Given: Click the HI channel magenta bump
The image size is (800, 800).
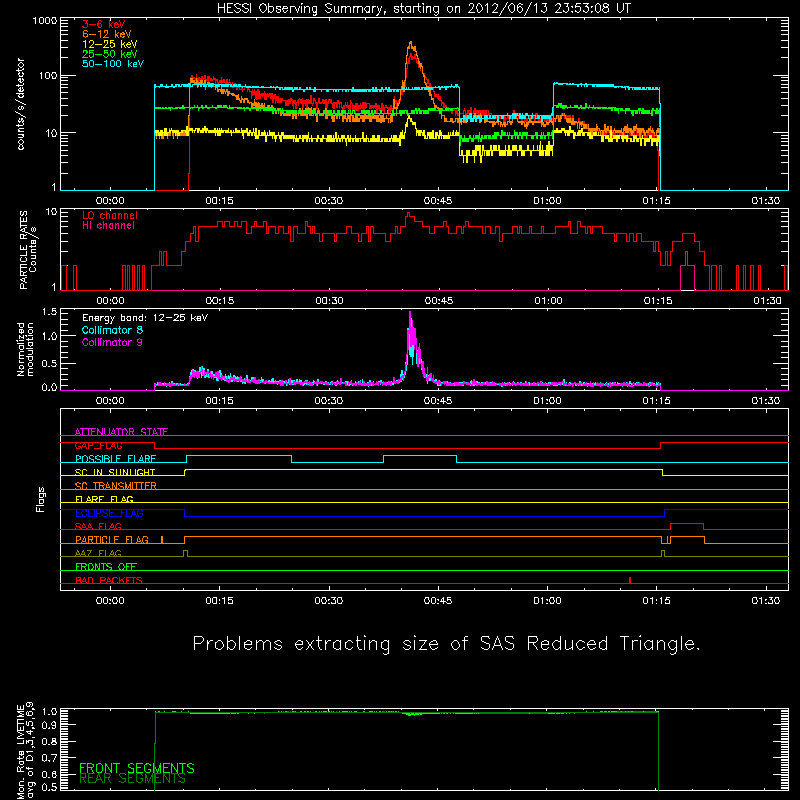Looking at the screenshot, I should (687, 273).
